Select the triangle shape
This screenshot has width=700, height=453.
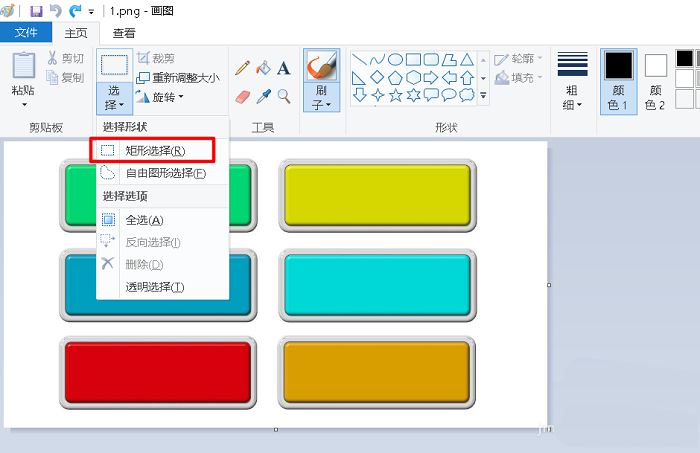click(467, 59)
